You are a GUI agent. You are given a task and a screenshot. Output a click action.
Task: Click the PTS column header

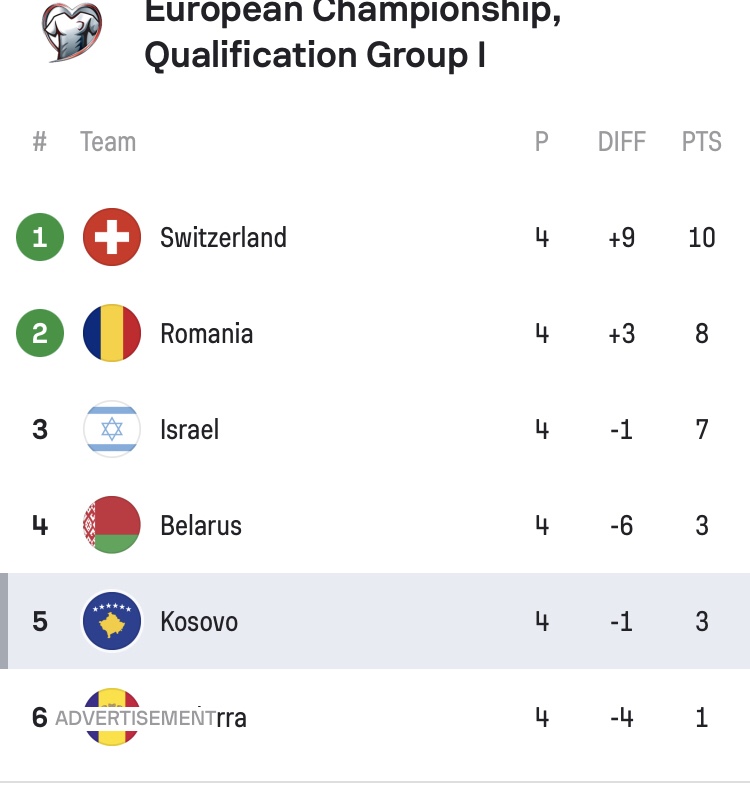[x=701, y=142]
